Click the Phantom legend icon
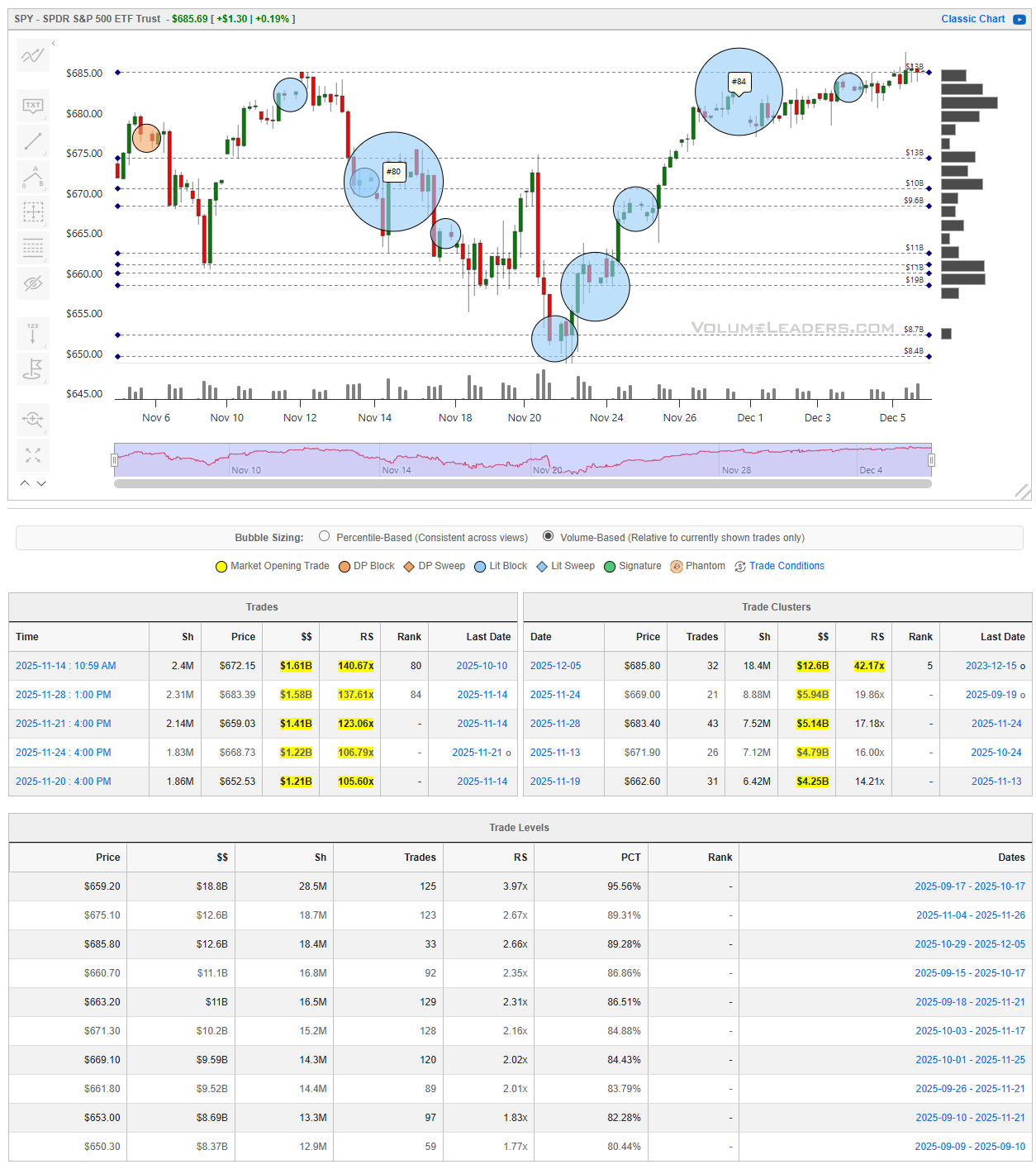The height and width of the screenshot is (1169, 1036). 677,567
